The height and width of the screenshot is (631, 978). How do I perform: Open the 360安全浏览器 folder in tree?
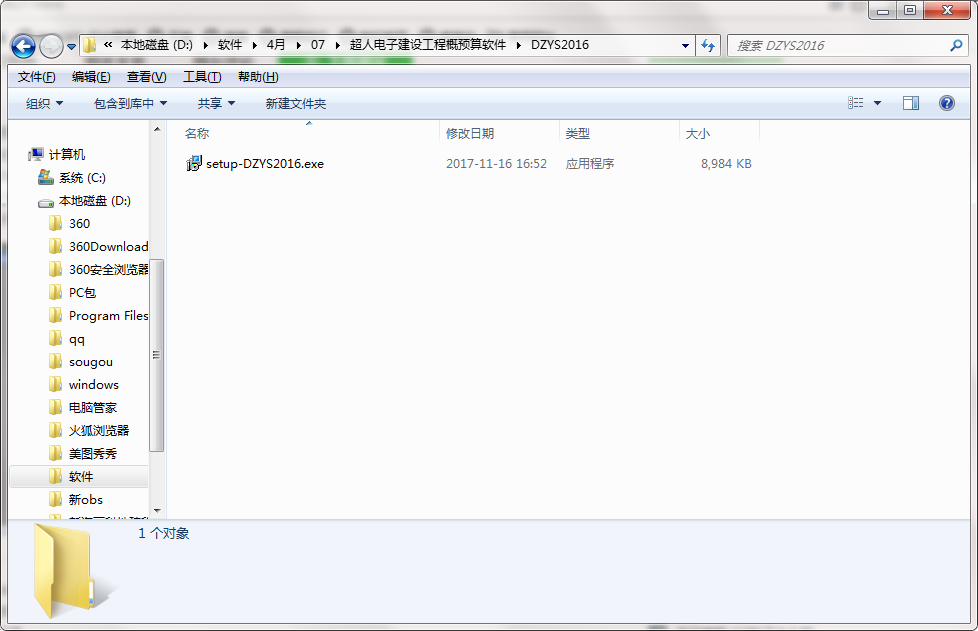point(109,270)
